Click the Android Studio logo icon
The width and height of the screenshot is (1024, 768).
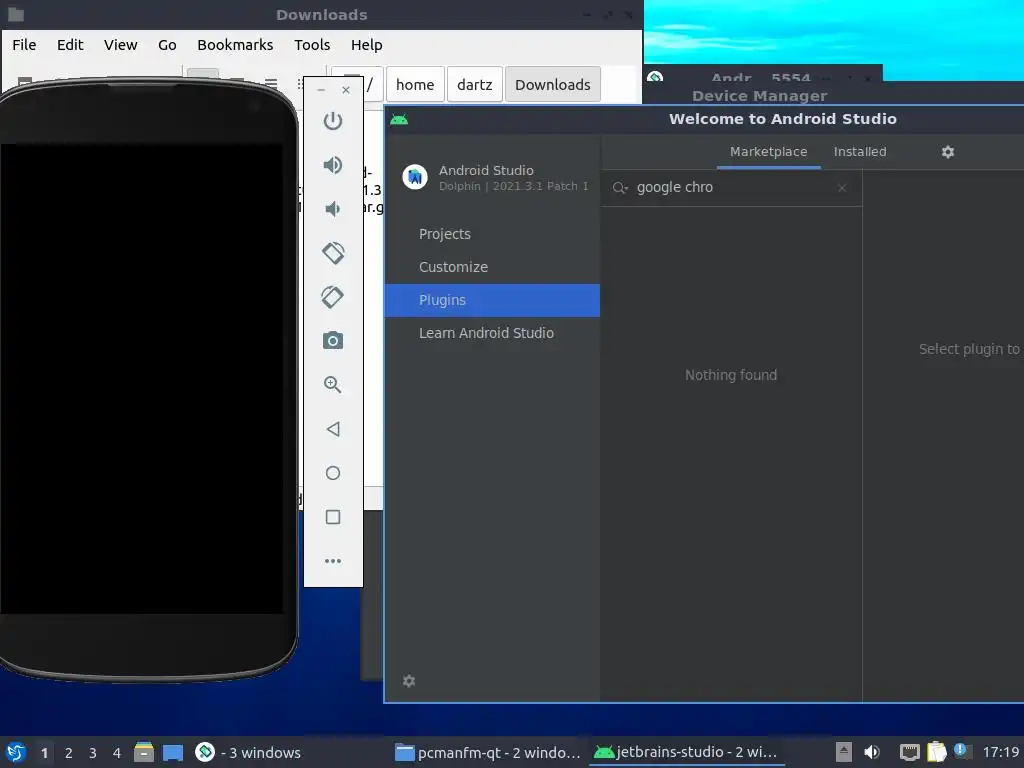click(415, 177)
